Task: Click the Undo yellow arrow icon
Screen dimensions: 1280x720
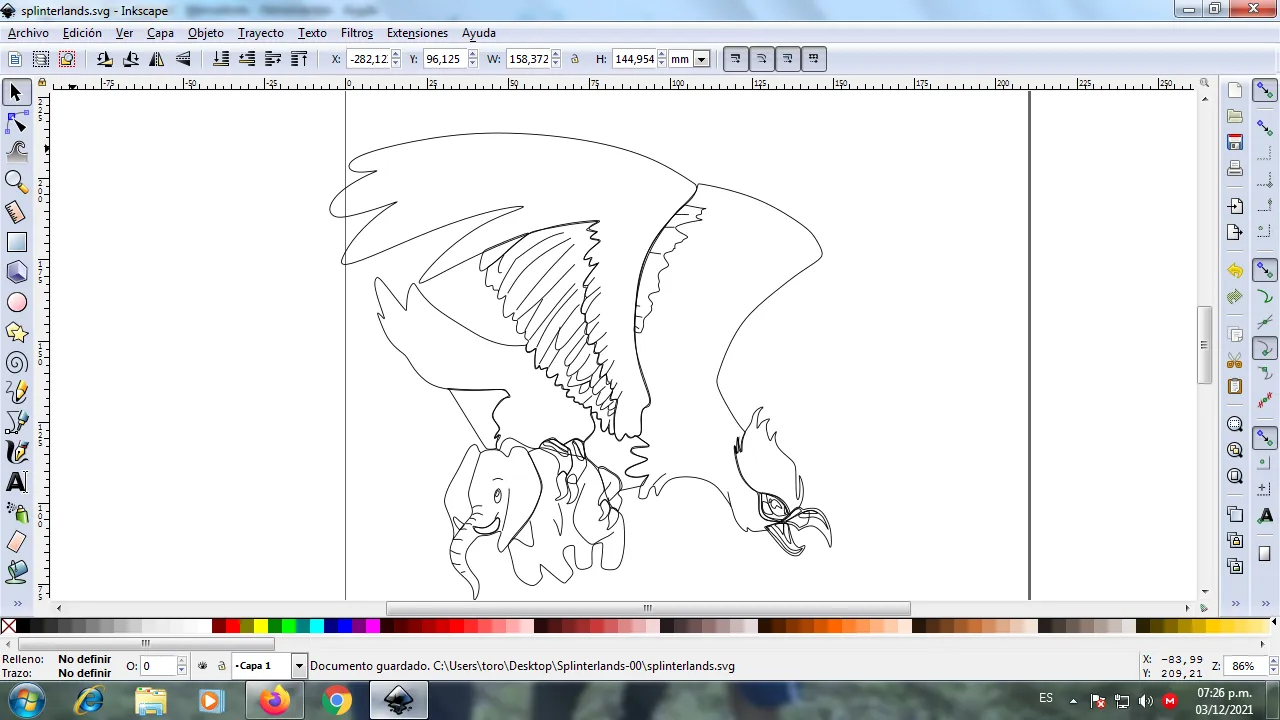Action: (x=1235, y=271)
